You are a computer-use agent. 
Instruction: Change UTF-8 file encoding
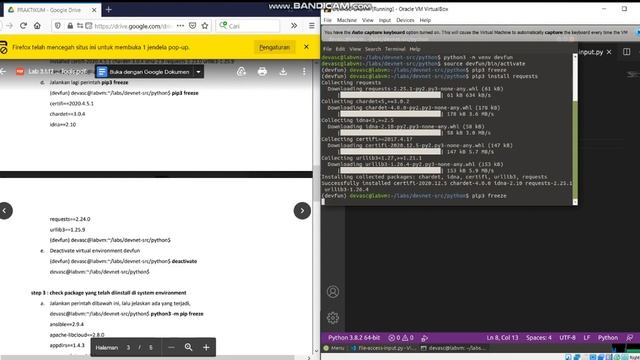point(567,338)
